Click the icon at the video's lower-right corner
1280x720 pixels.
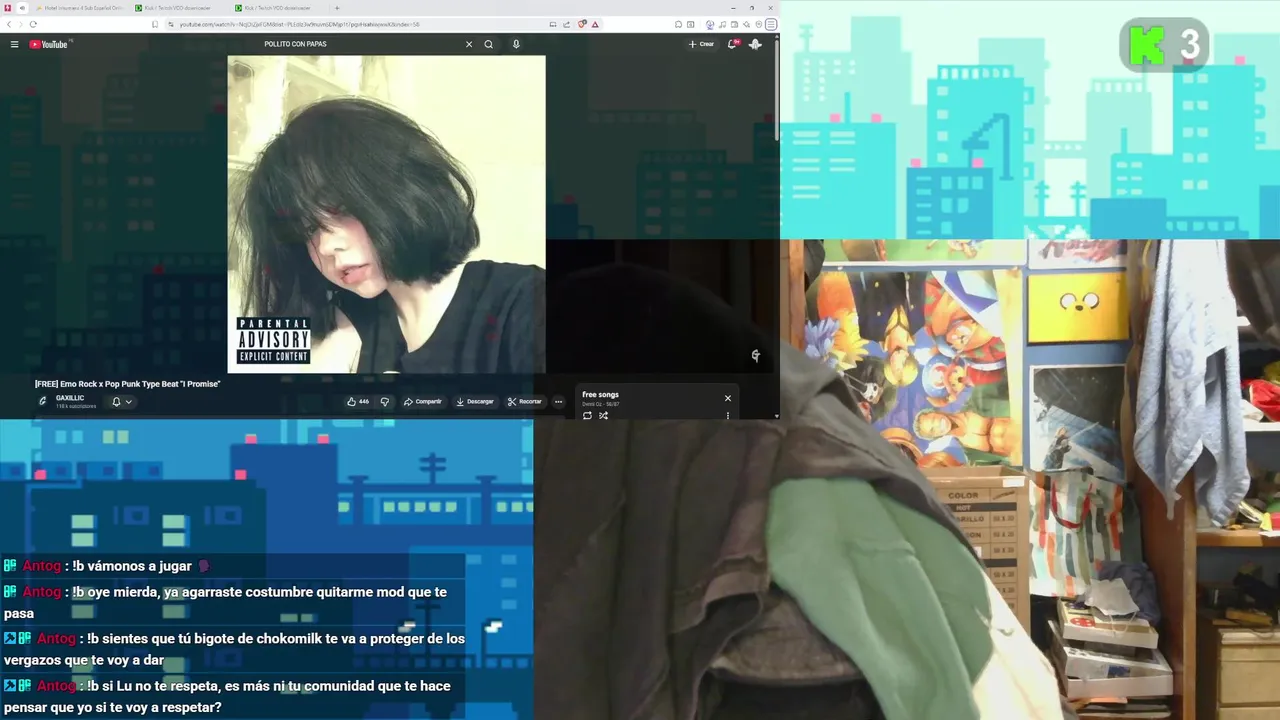756,355
